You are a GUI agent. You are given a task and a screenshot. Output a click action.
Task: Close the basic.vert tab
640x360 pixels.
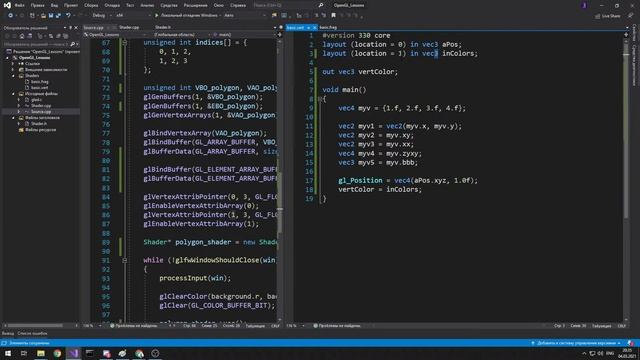[x=314, y=27]
